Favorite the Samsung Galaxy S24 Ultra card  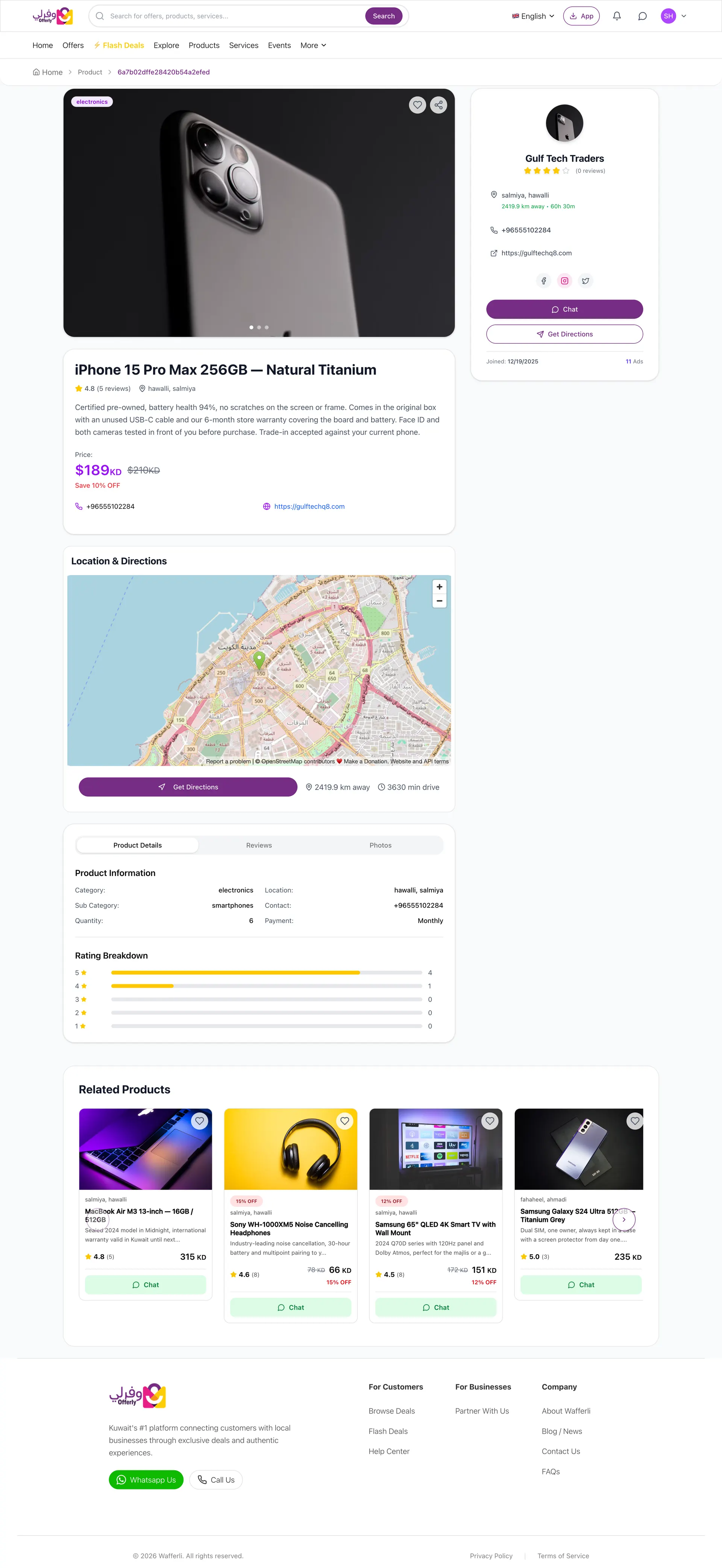click(635, 1121)
